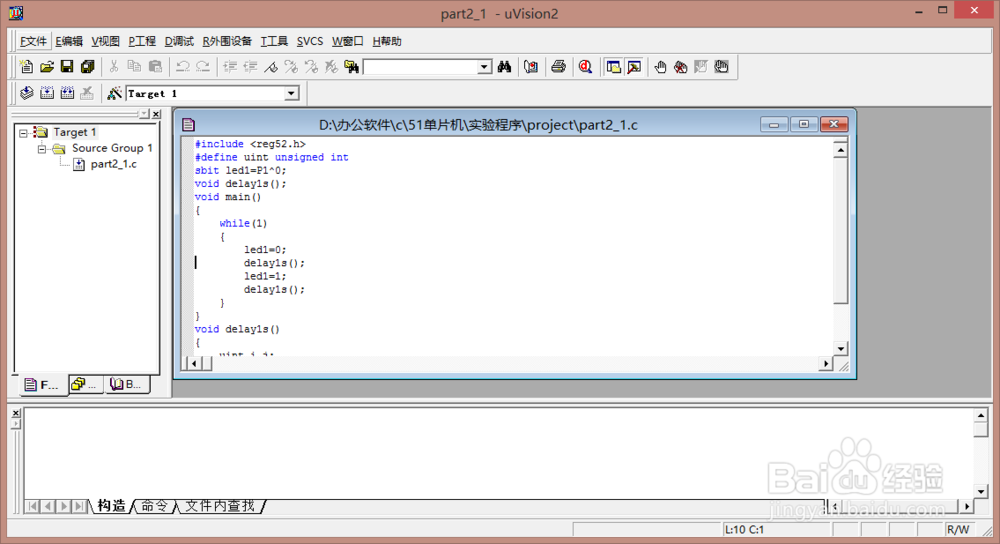Click the Cut scissors icon
1000x544 pixels.
(x=114, y=66)
